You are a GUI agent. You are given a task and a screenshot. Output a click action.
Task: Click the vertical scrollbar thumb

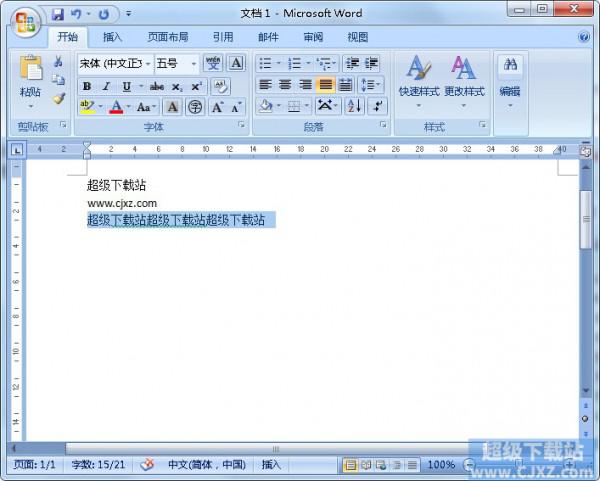[585, 219]
